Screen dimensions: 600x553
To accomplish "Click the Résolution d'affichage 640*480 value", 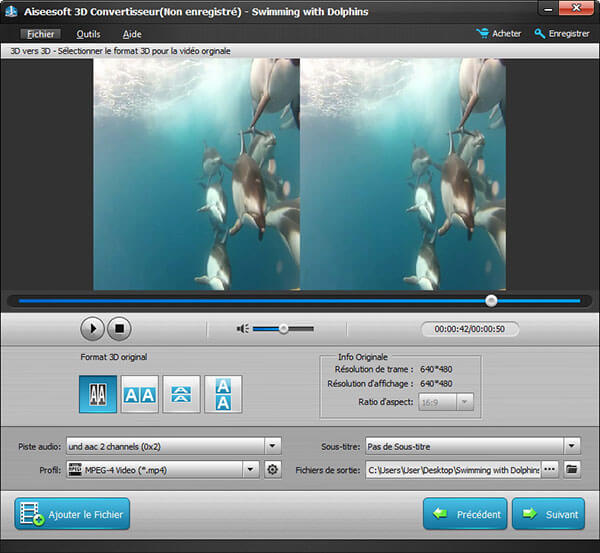I will tap(436, 383).
